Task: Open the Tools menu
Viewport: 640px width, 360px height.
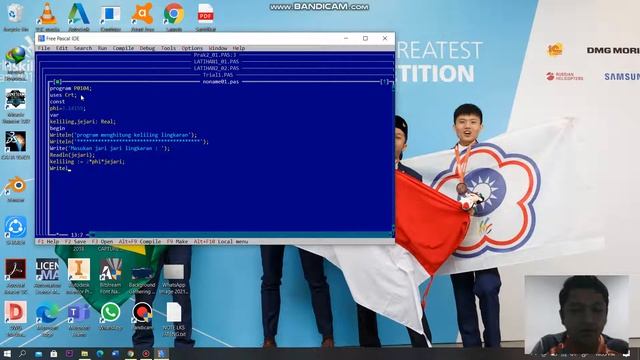Action: [168, 48]
